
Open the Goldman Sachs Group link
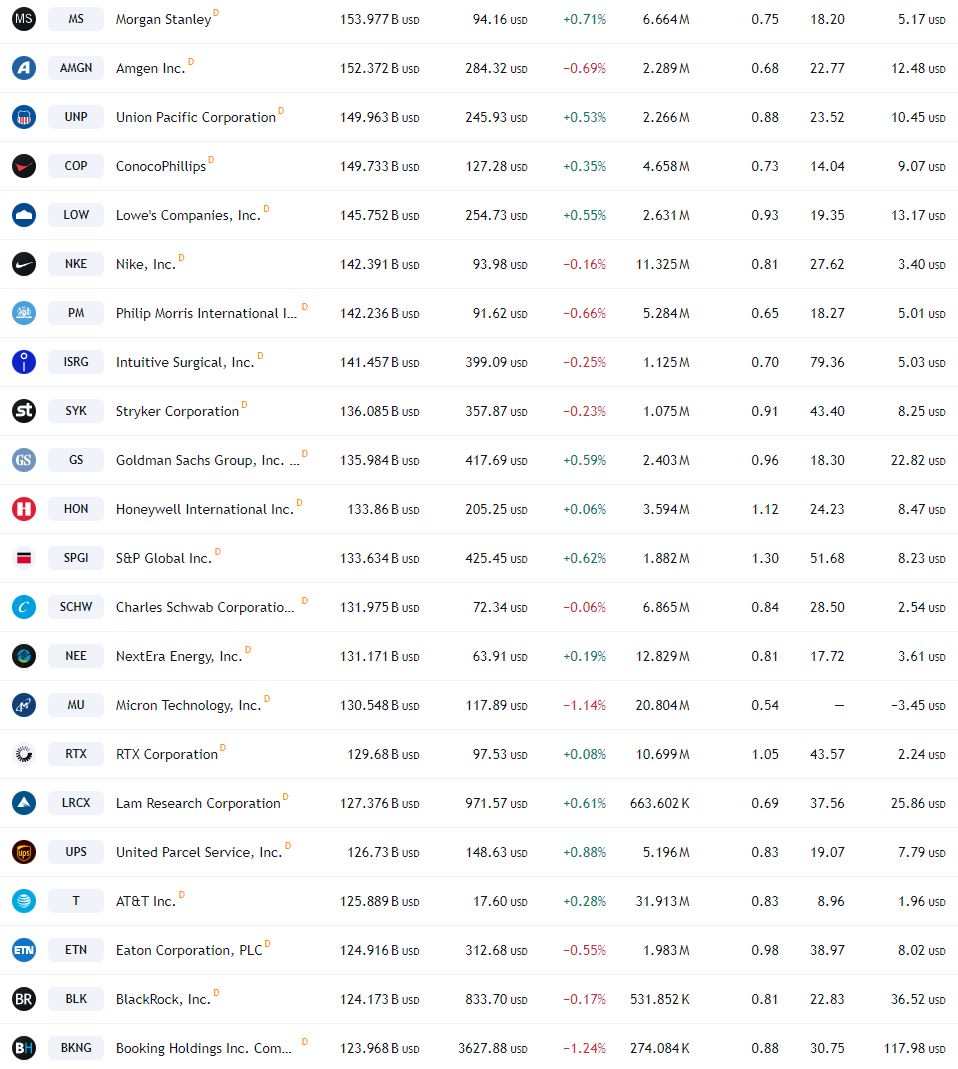coord(207,461)
